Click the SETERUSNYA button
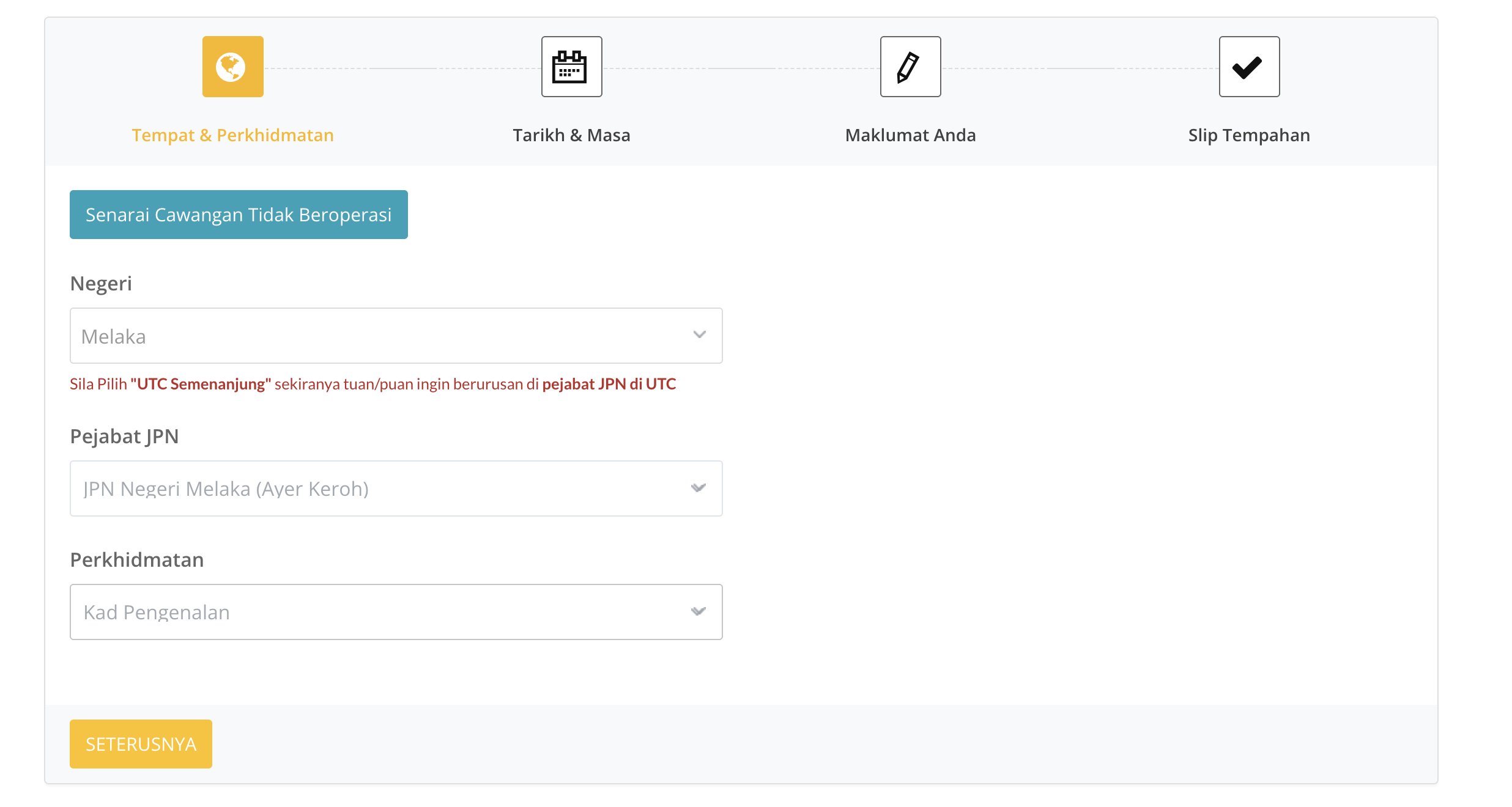 click(x=141, y=744)
